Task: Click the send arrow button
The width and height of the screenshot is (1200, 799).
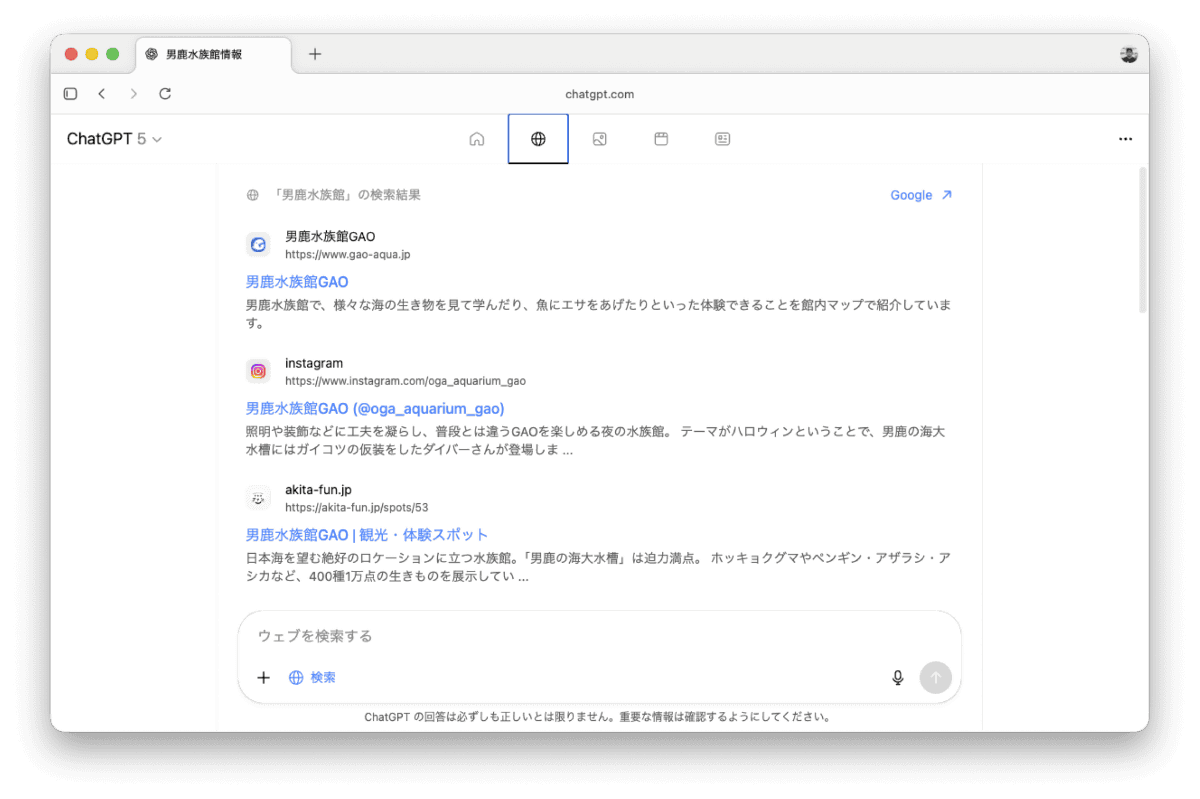Action: (x=936, y=677)
